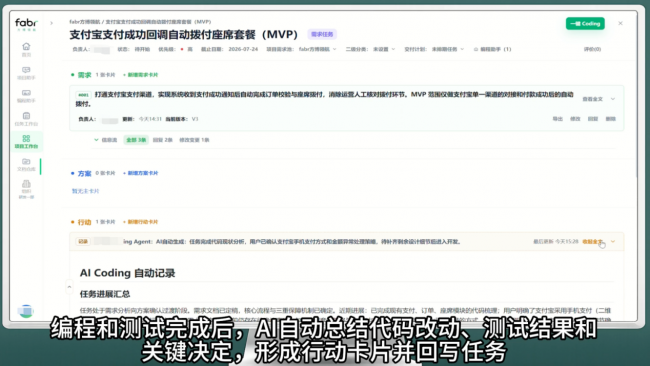Screen dimensions: 650x366
Task: Open the user avatar at sidebar bottom
Action: click(26, 310)
